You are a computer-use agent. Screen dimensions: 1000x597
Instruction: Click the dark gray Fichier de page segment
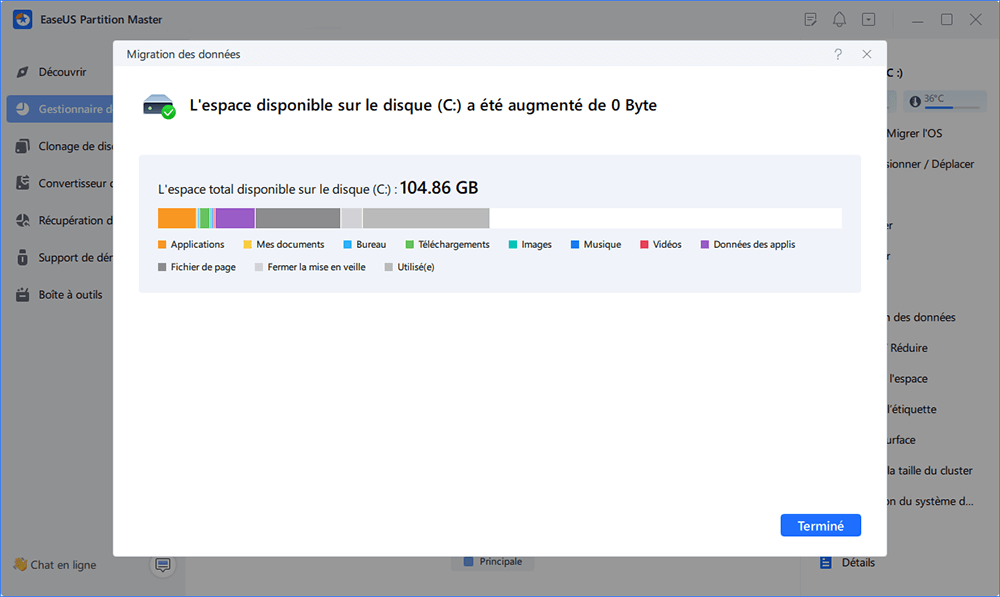tap(298, 218)
